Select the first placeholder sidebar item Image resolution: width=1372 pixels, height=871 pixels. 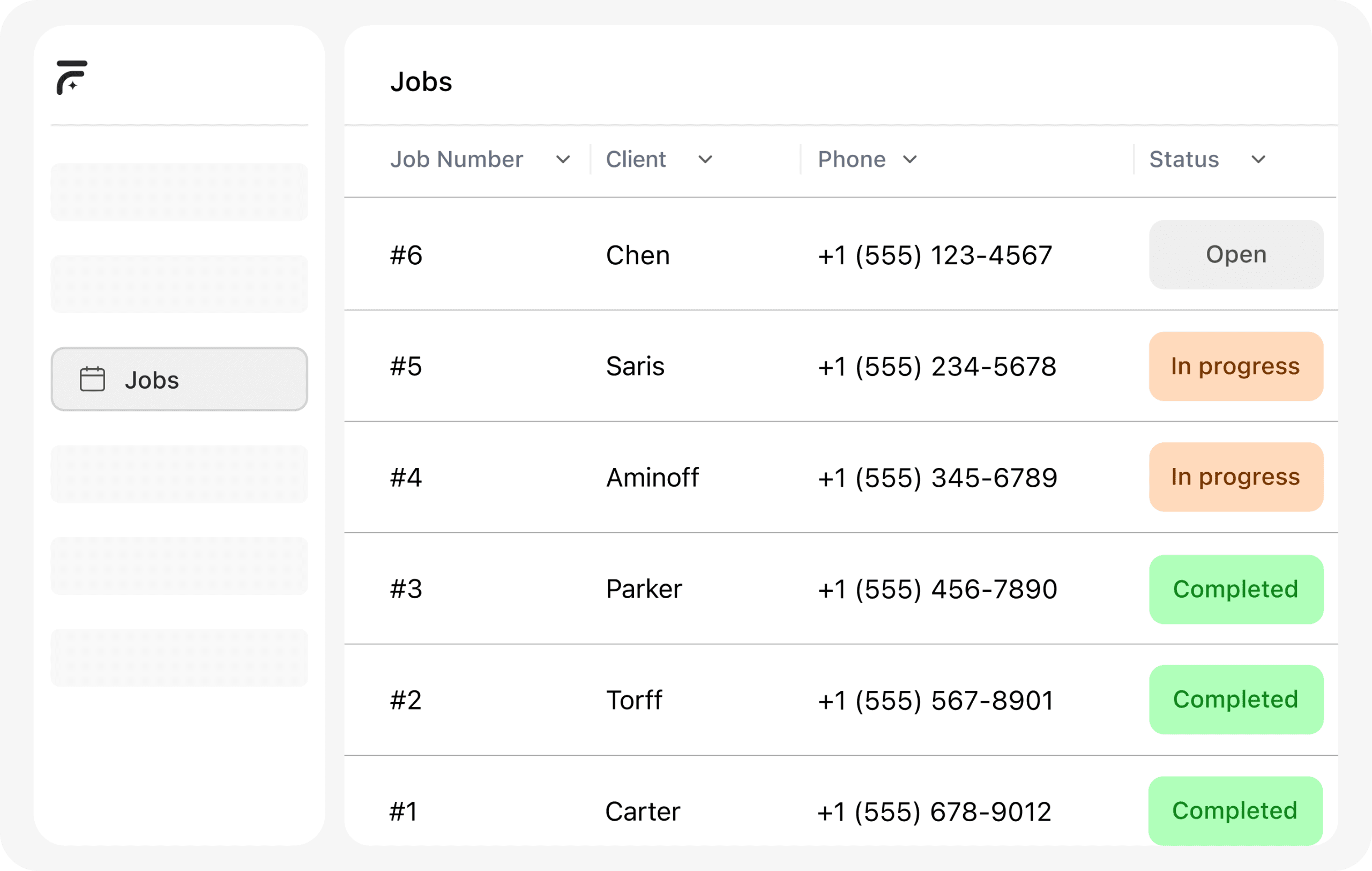(179, 192)
